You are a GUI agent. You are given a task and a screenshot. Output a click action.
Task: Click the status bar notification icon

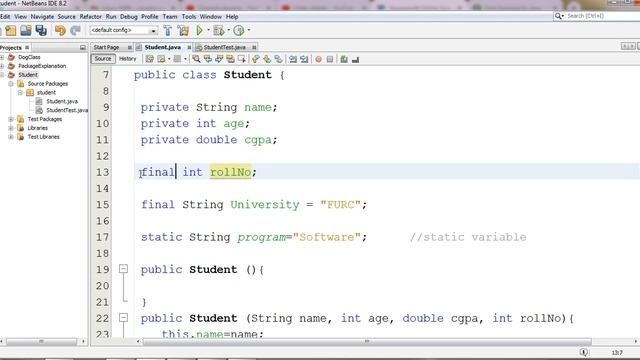click(584, 352)
